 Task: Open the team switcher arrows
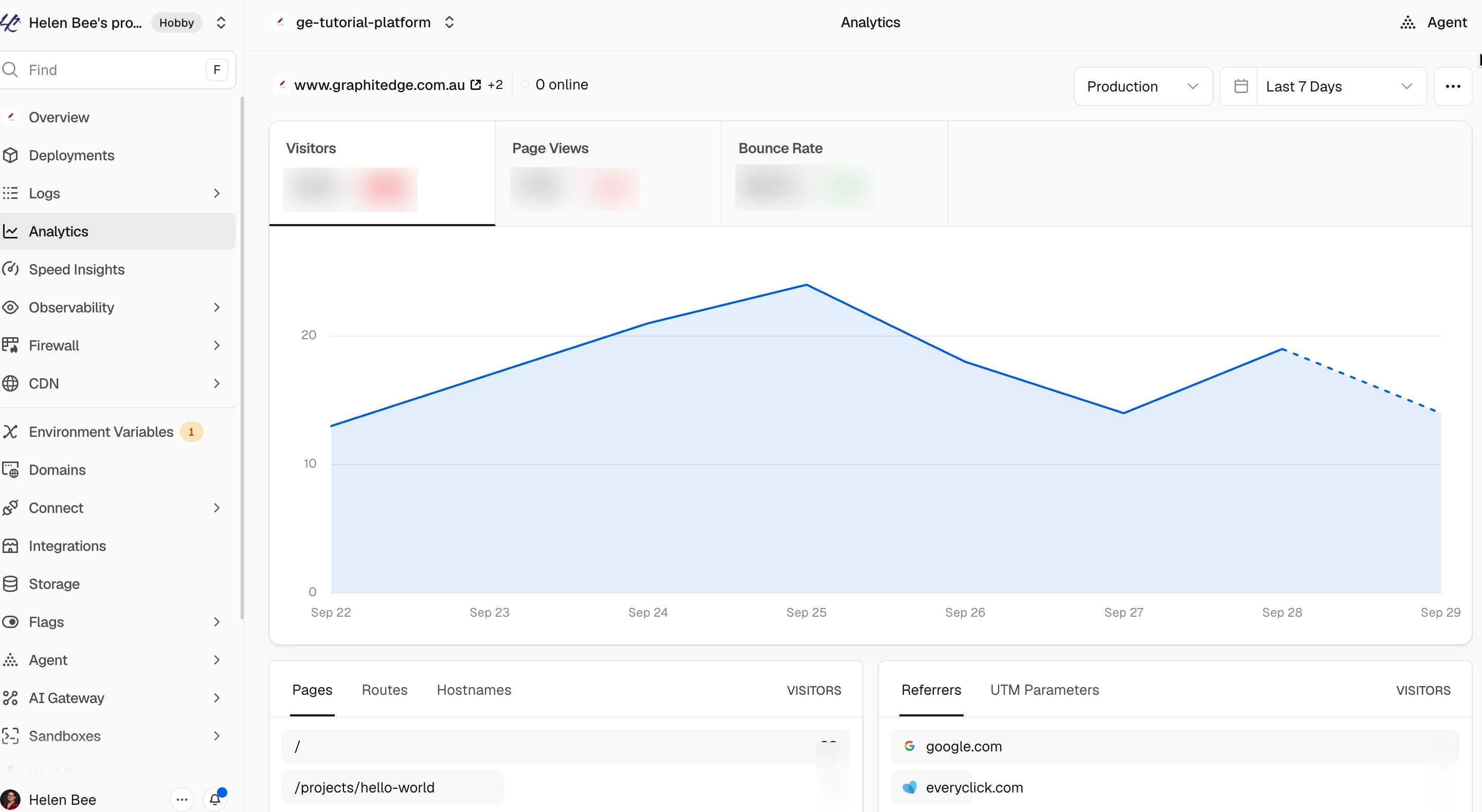[x=221, y=23]
